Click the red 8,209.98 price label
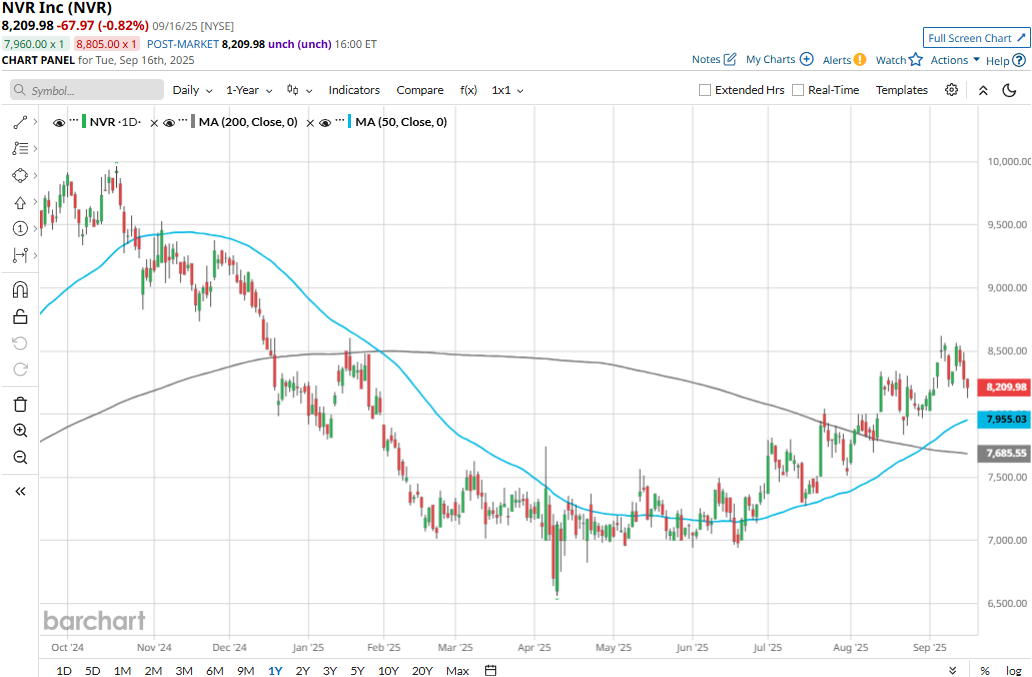 (1004, 387)
